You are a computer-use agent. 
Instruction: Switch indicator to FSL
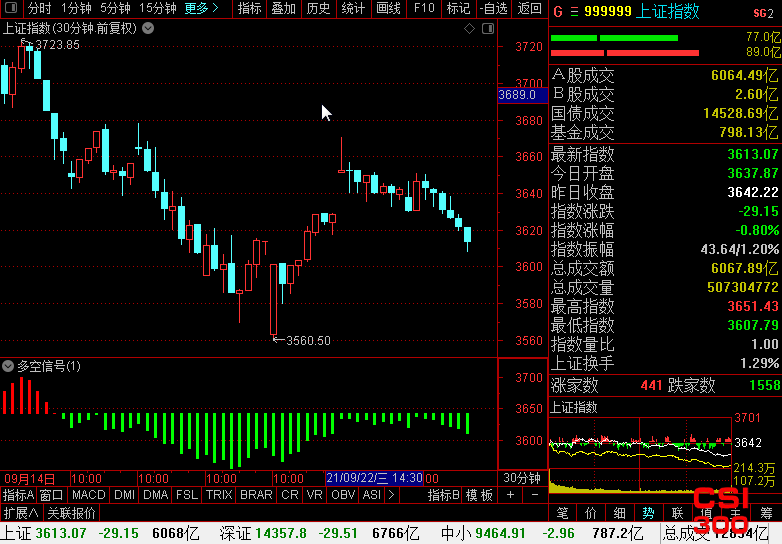[187, 495]
